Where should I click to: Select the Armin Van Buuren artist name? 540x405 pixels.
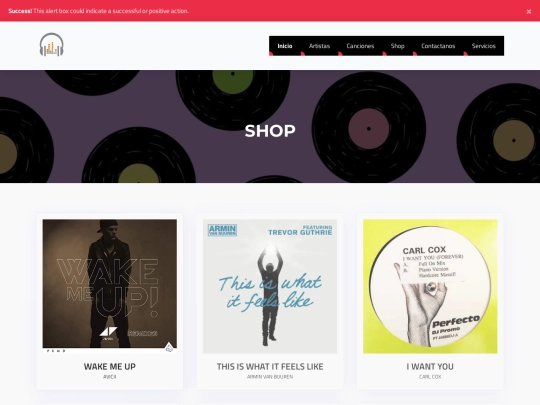(x=270, y=377)
